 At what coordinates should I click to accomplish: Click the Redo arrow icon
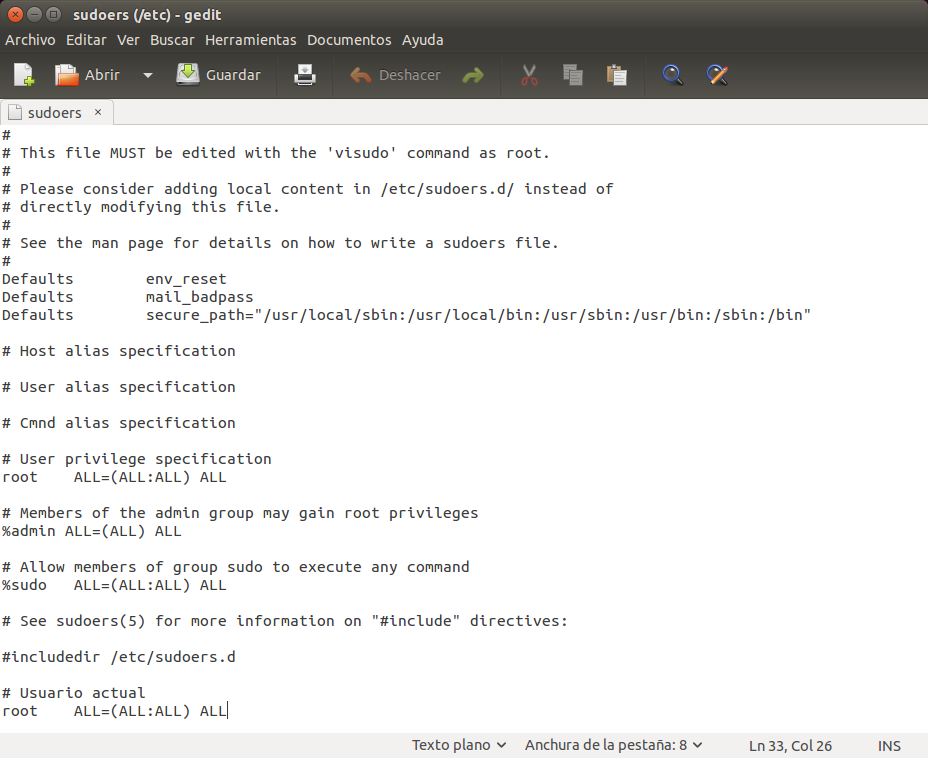[473, 75]
